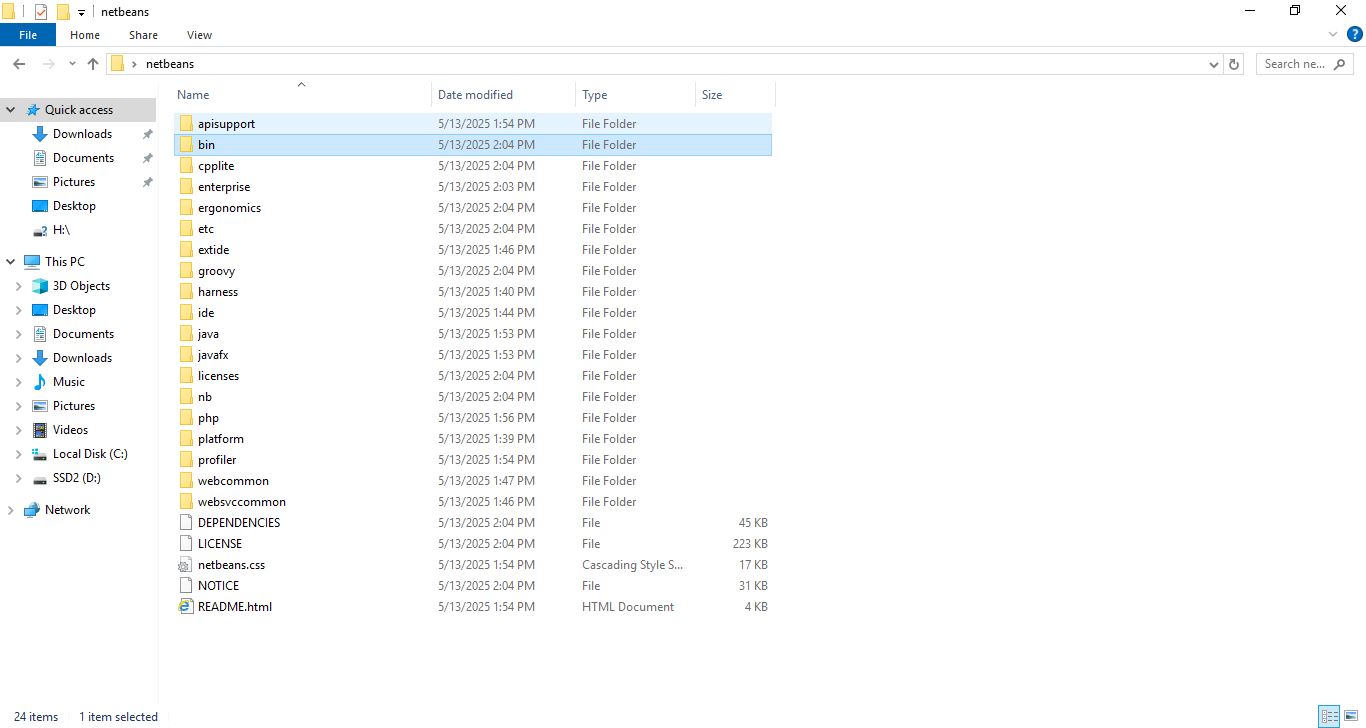Select the DEPENDENCIES file icon

pyautogui.click(x=186, y=523)
